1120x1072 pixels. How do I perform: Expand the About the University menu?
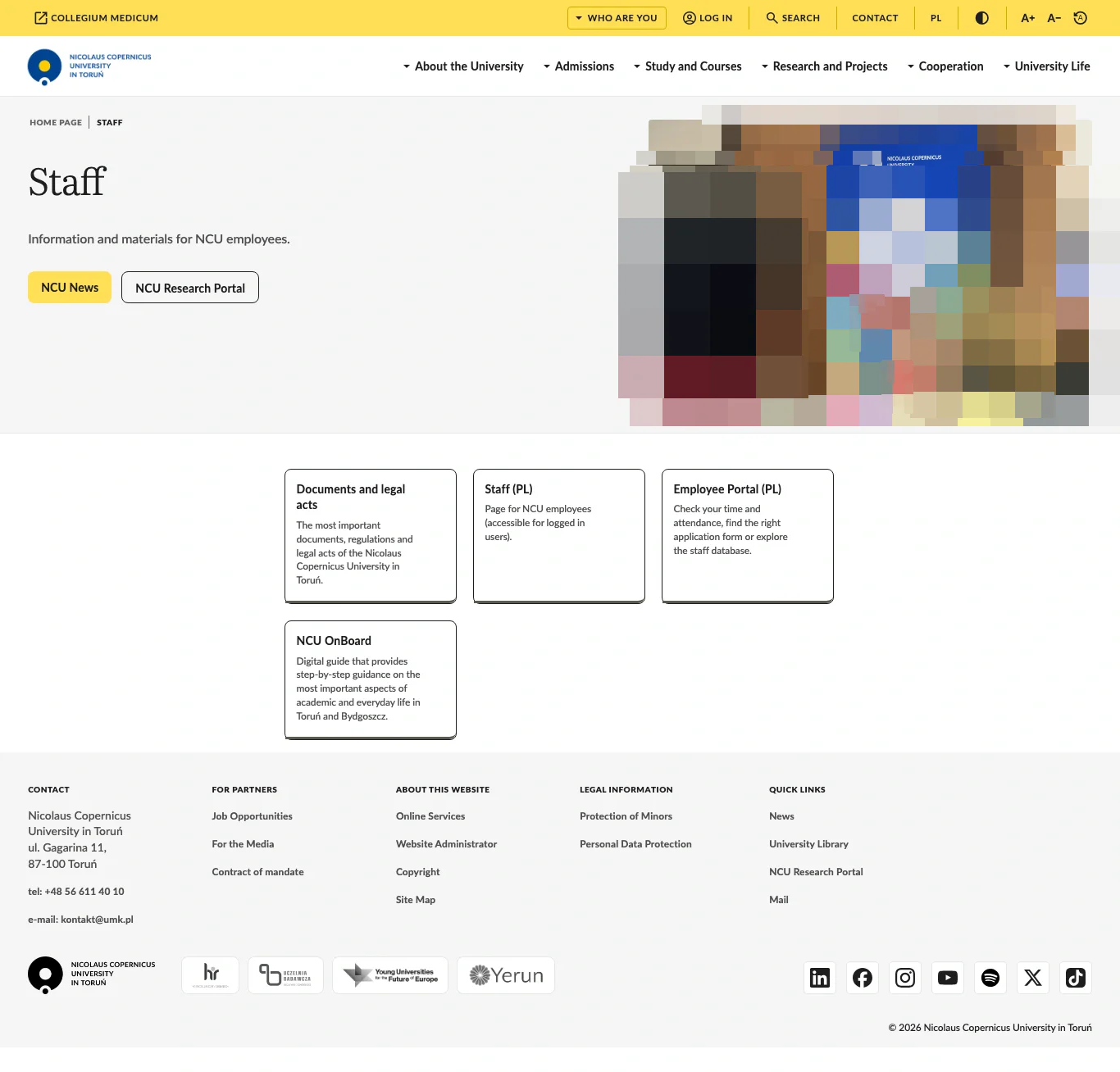[463, 66]
